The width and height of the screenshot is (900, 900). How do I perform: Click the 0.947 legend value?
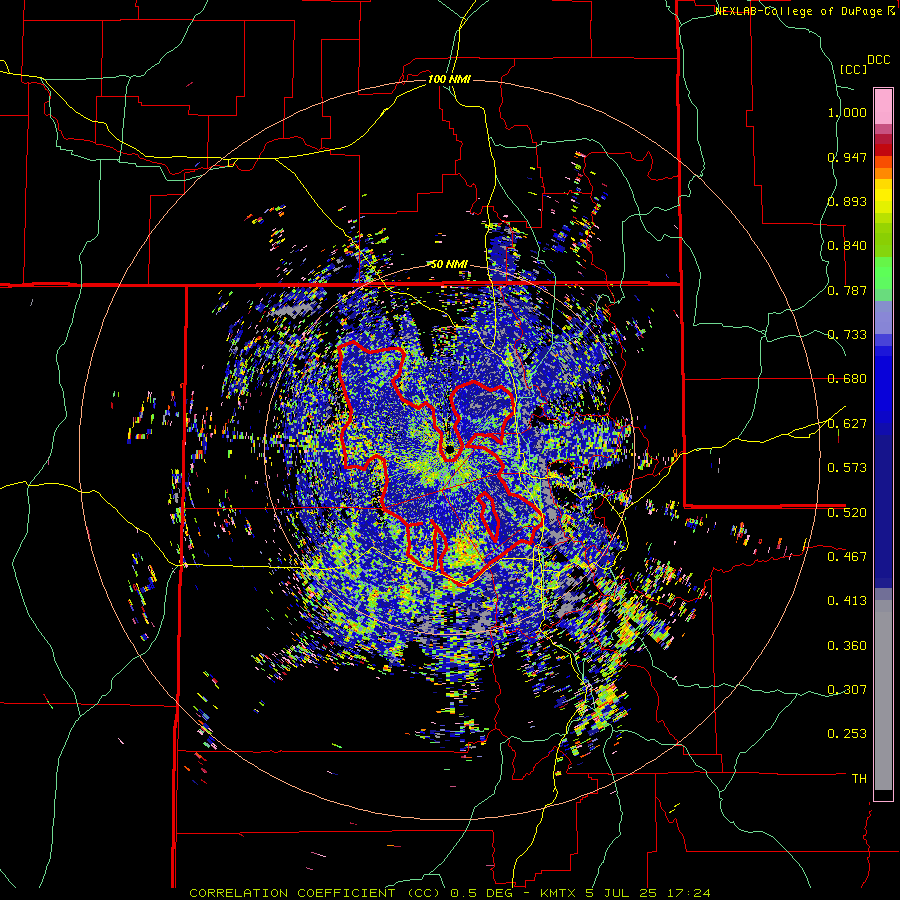coord(847,157)
